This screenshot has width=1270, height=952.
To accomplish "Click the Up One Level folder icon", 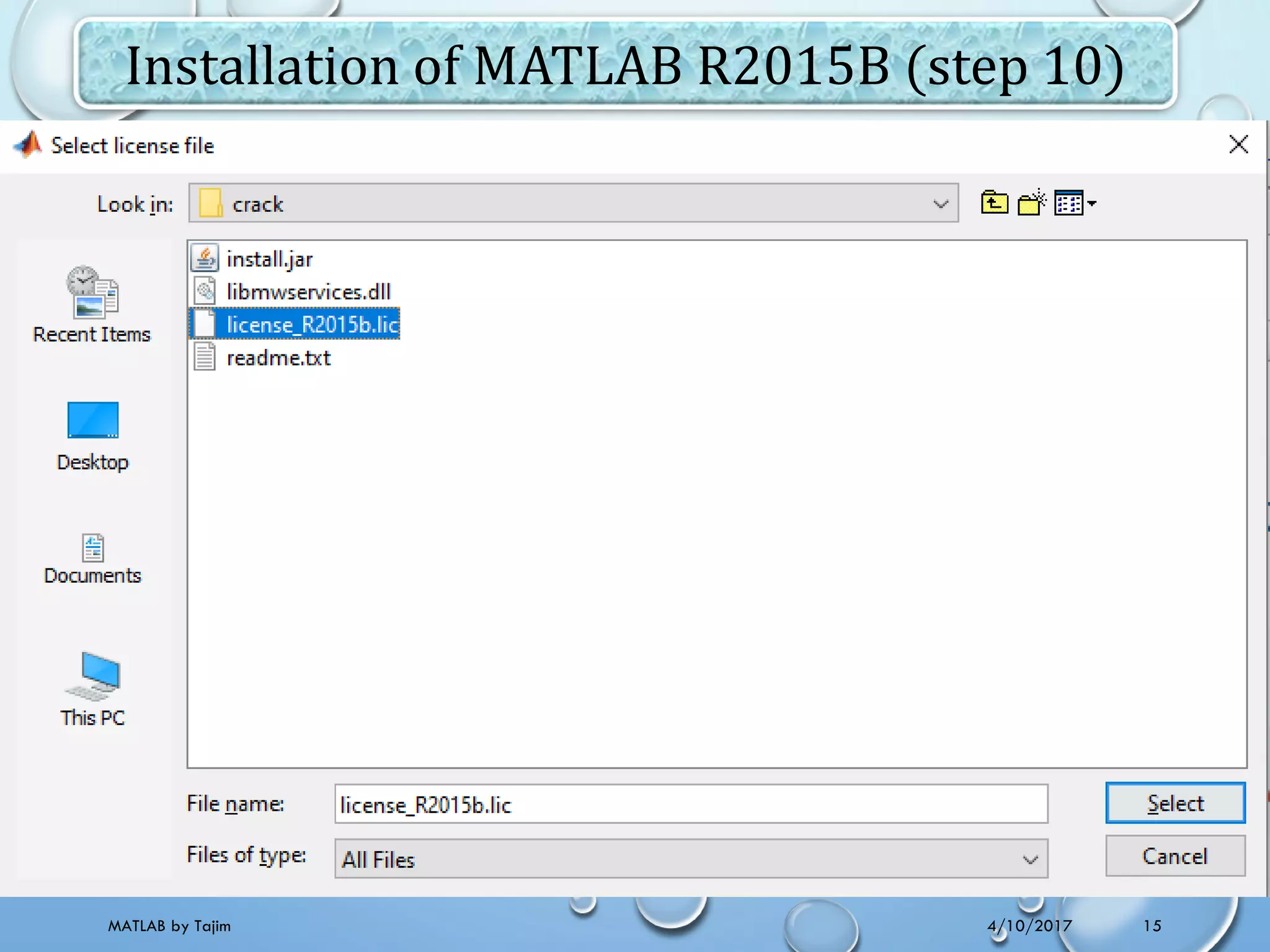I will [x=995, y=203].
